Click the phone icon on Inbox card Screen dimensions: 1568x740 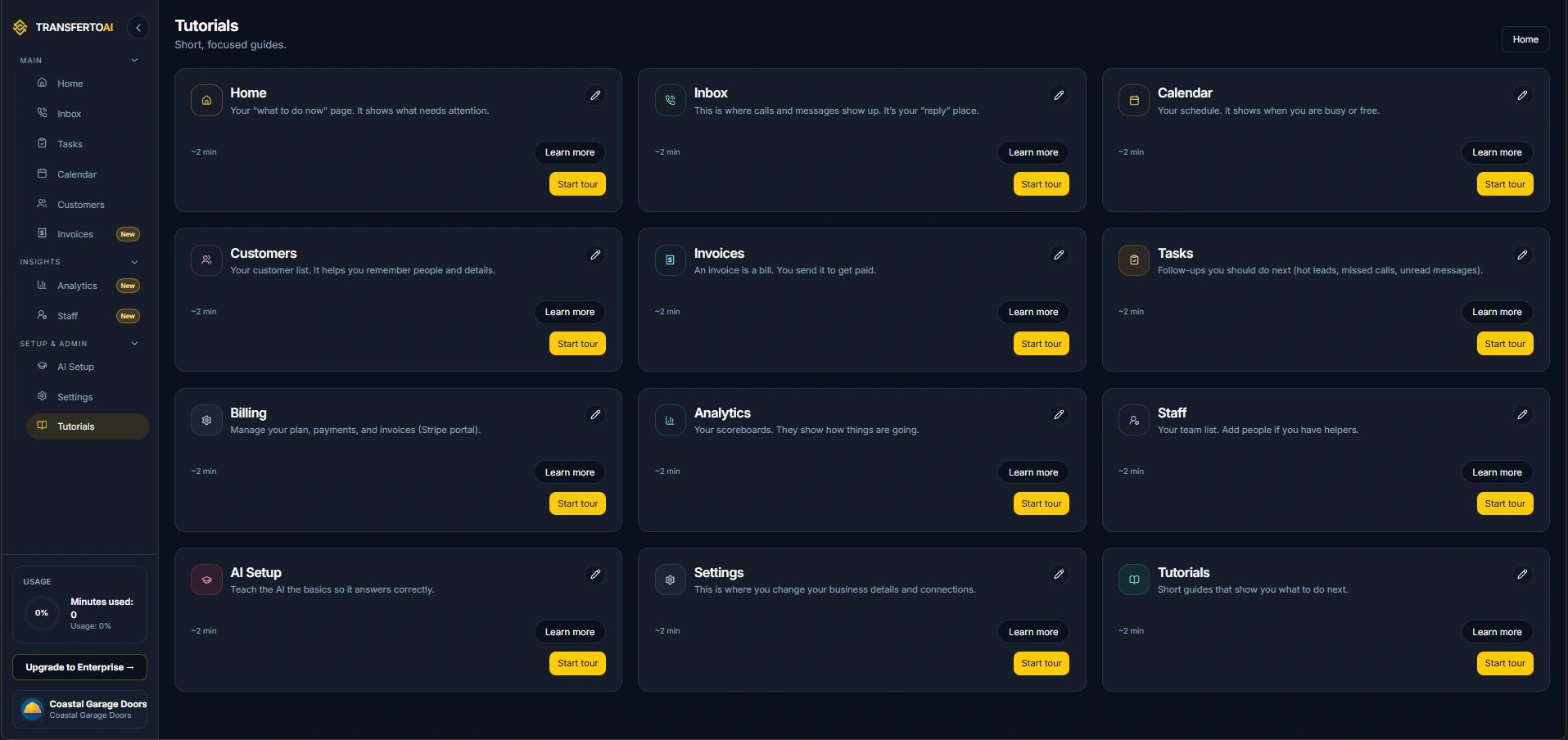pyautogui.click(x=670, y=101)
